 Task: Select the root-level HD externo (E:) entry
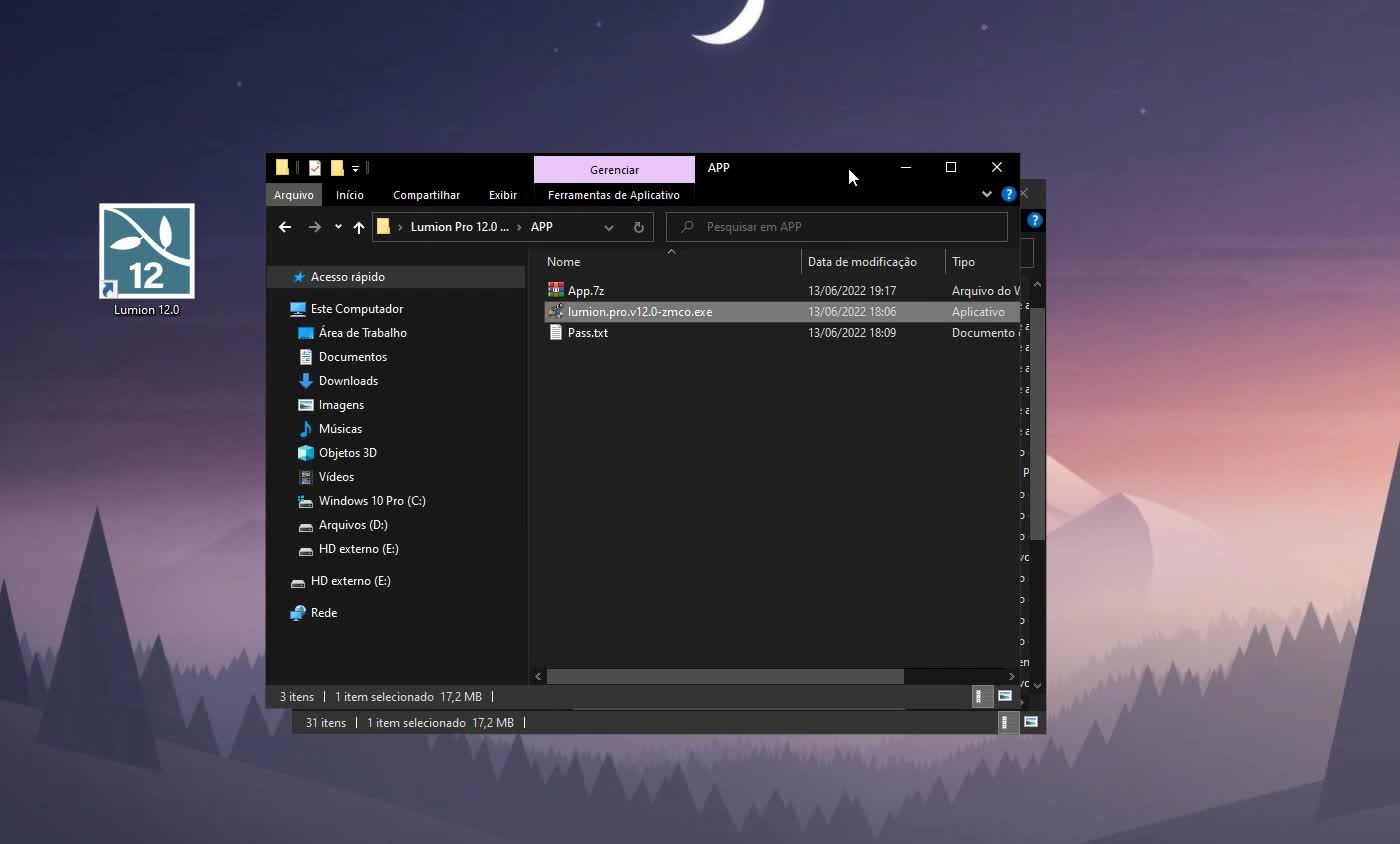point(350,581)
